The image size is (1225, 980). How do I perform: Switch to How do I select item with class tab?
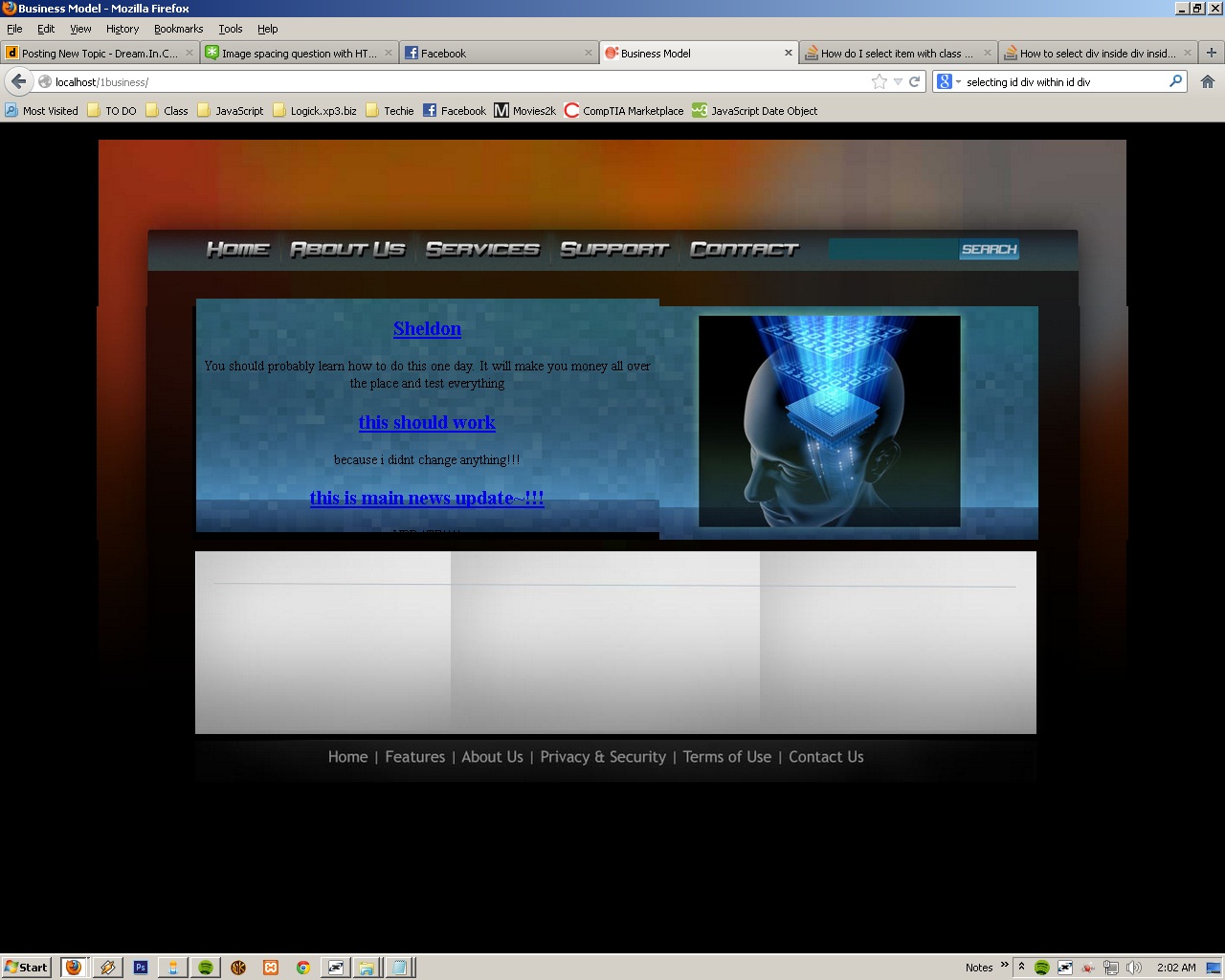point(899,53)
